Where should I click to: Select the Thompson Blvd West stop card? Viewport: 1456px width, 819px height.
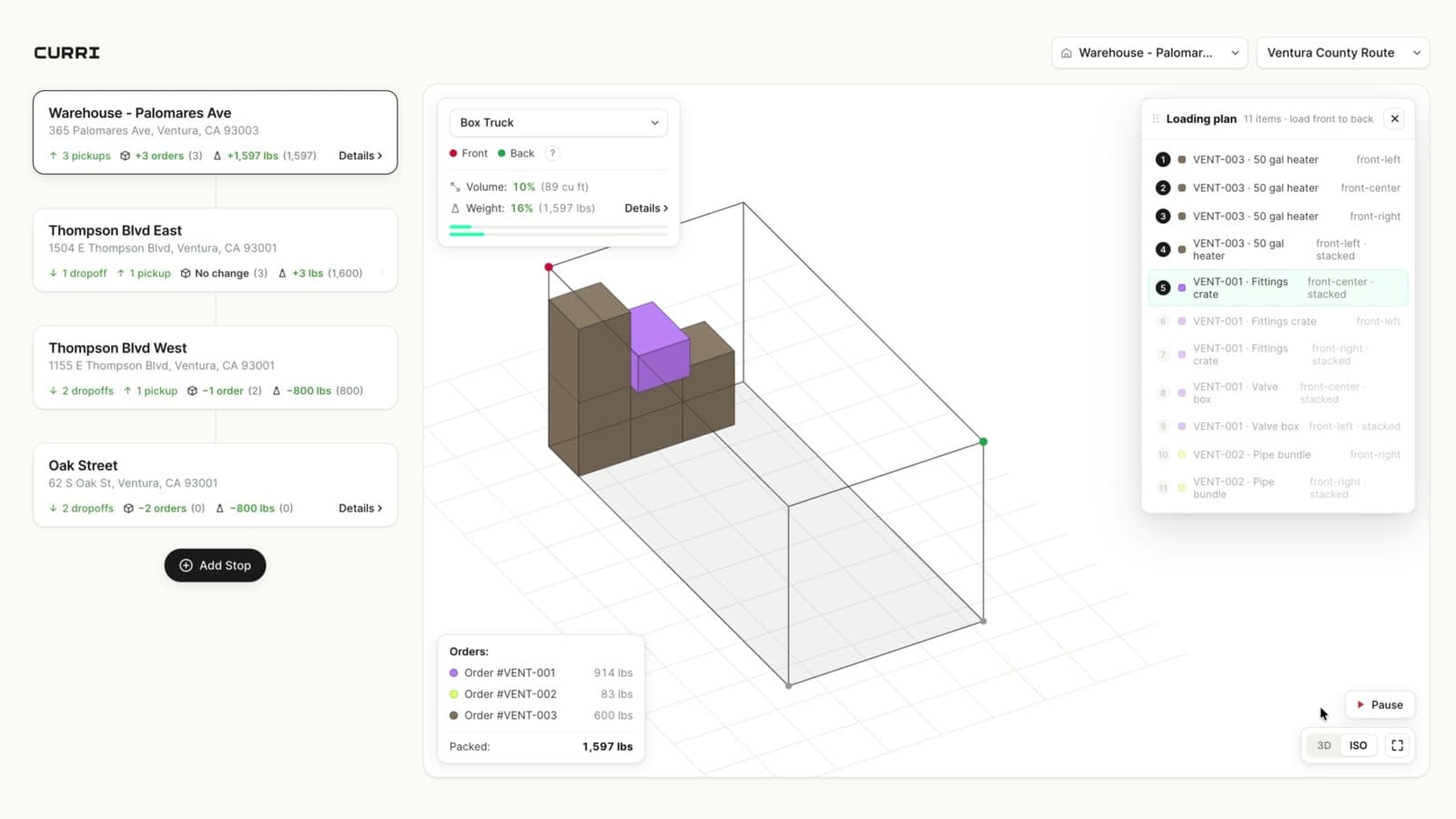[215, 368]
